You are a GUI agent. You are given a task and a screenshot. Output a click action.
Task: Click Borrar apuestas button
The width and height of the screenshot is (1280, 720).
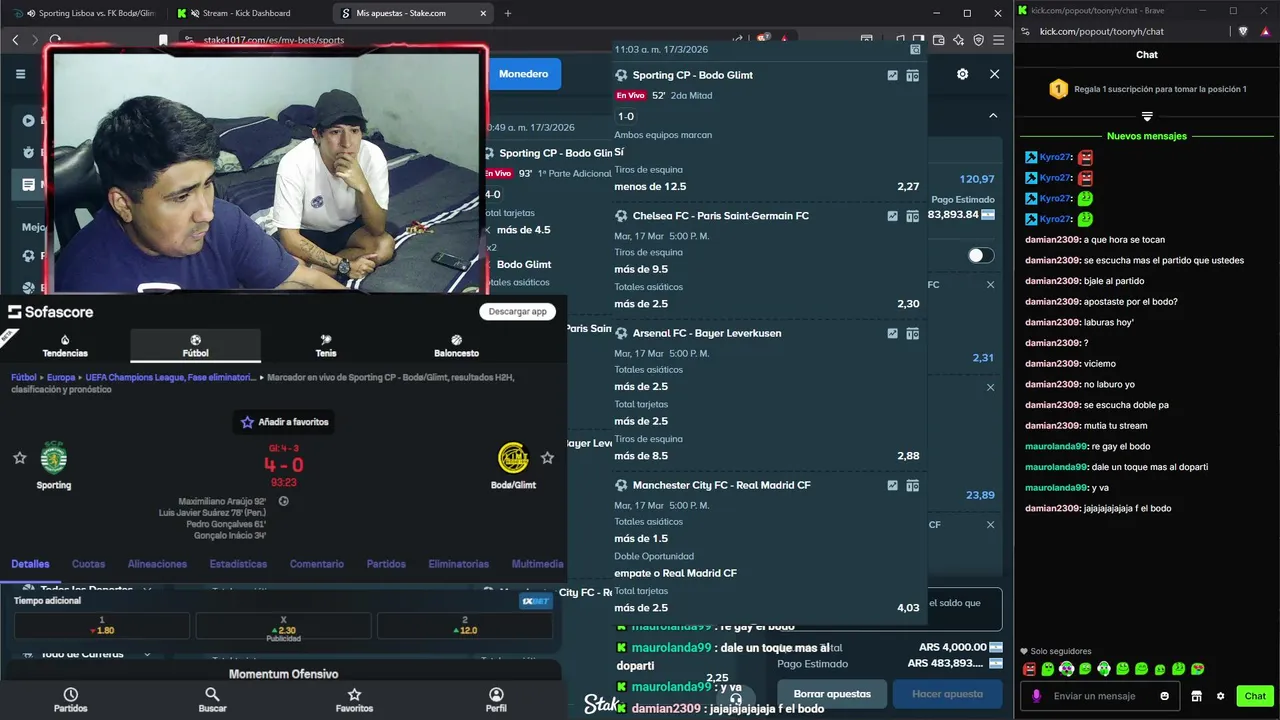coord(832,693)
